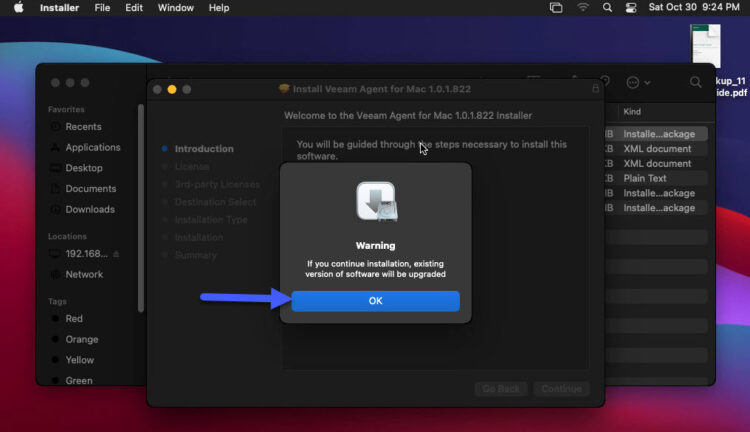Open the Help menu
The image size is (750, 432).
click(x=219, y=8)
